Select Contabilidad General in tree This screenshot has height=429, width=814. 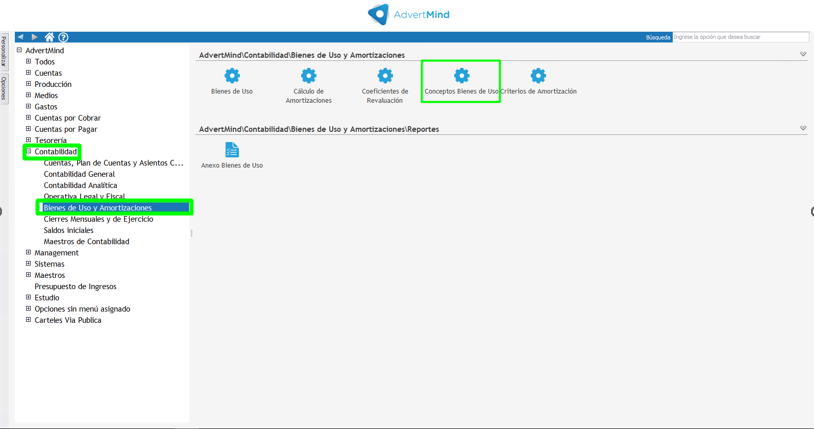[79, 174]
